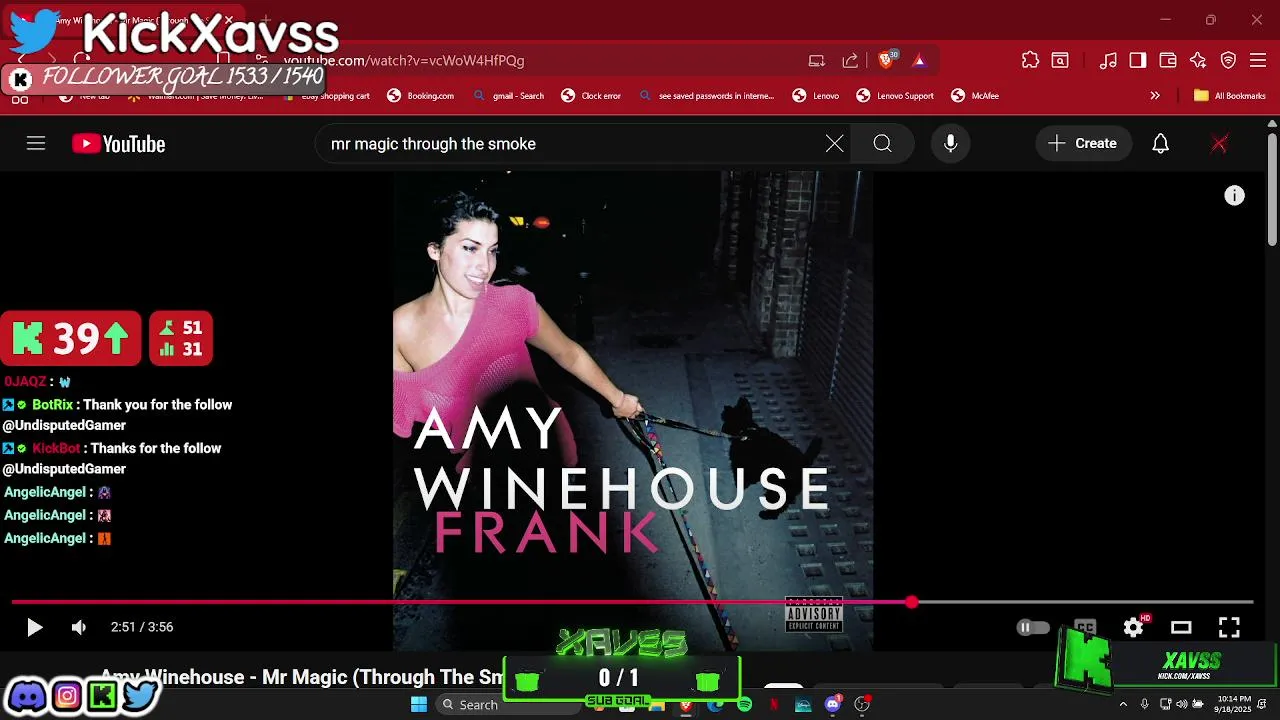Clear the YouTube search query
Viewport: 1280px width, 720px height.
(x=834, y=144)
